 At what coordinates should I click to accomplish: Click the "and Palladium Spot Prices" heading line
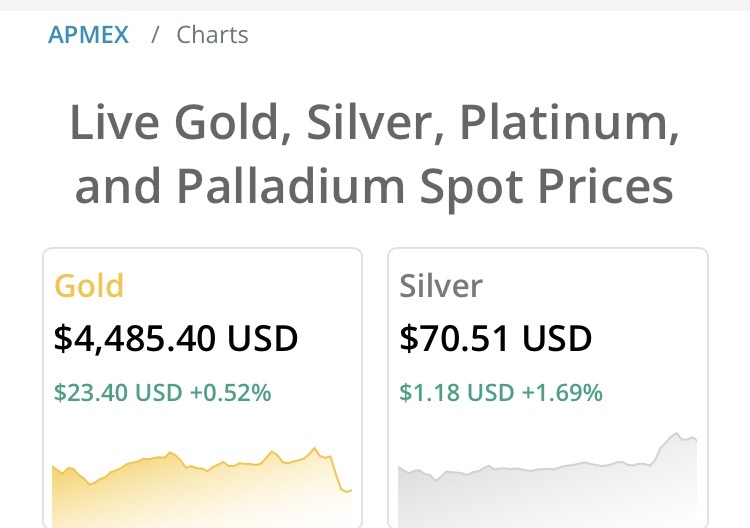(375, 187)
